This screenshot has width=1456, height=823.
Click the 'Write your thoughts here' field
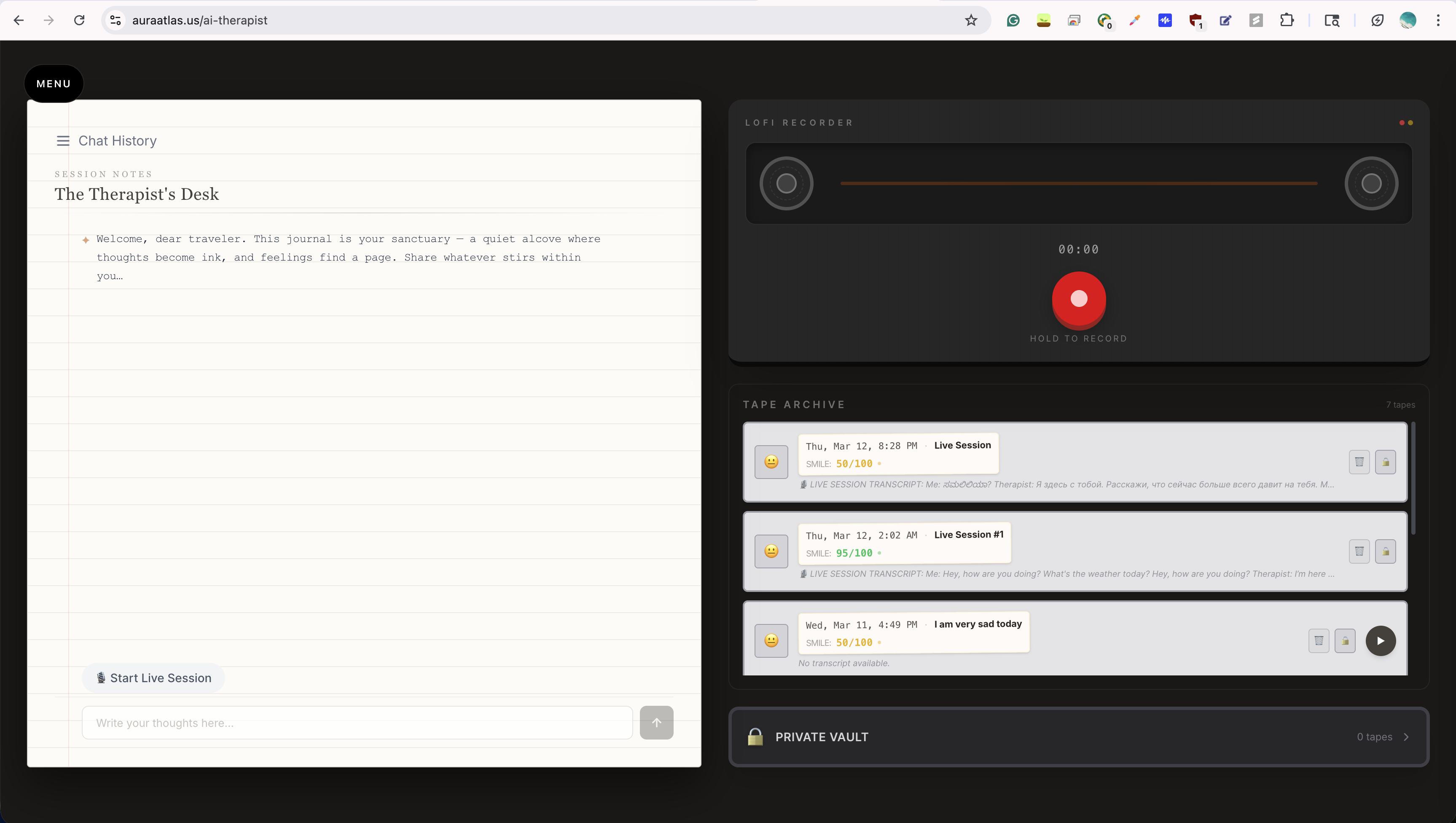(x=357, y=722)
